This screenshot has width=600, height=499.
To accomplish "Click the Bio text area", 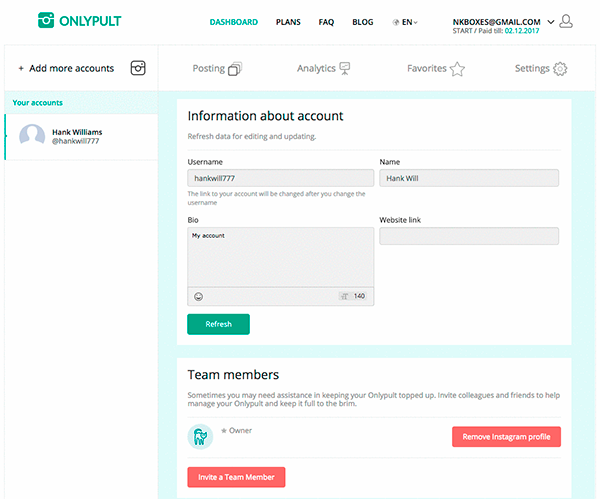I will [280, 257].
